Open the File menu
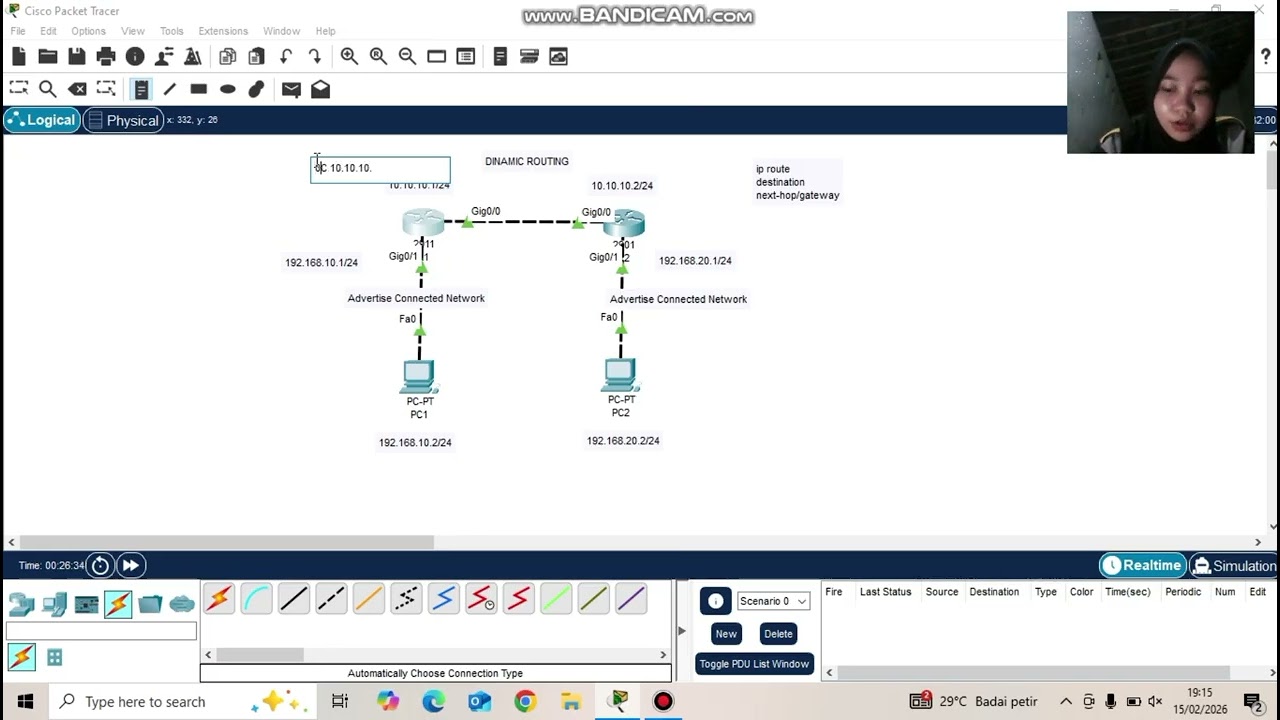The image size is (1280, 720). (x=18, y=31)
